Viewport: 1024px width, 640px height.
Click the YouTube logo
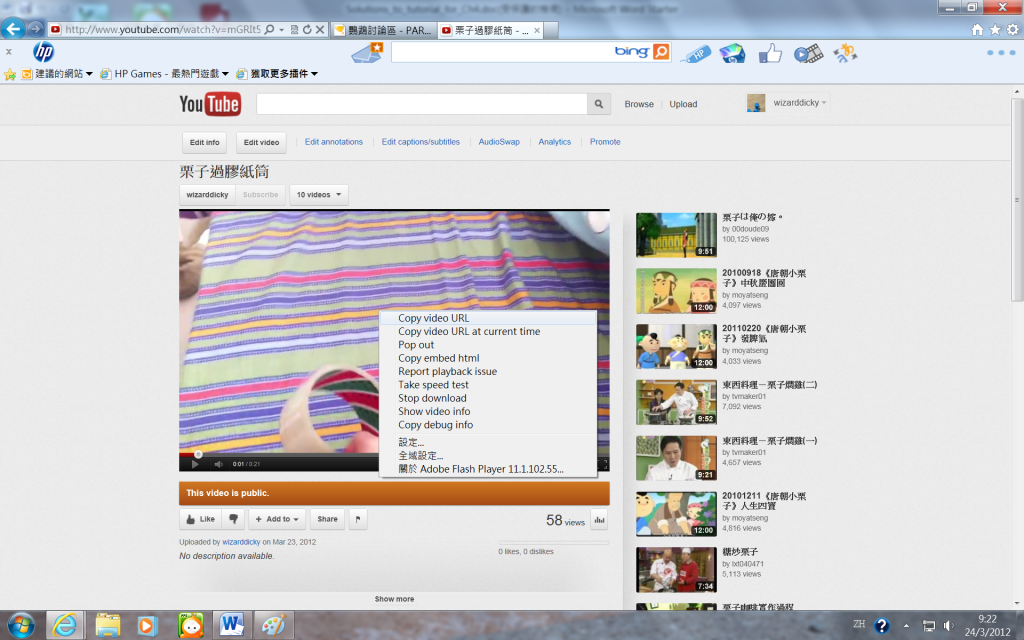pos(210,104)
